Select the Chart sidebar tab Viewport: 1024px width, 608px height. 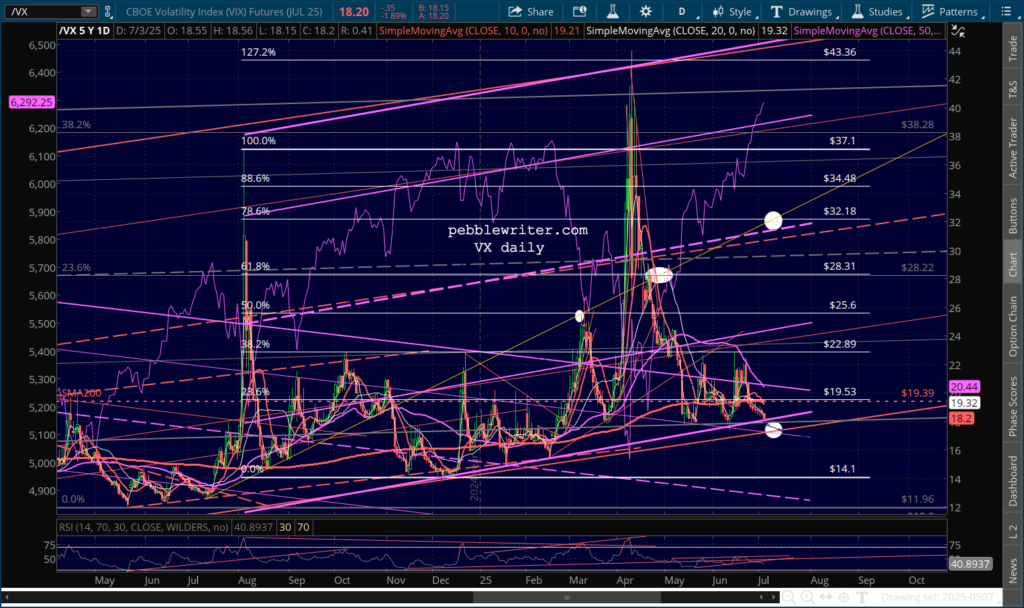tap(1013, 264)
